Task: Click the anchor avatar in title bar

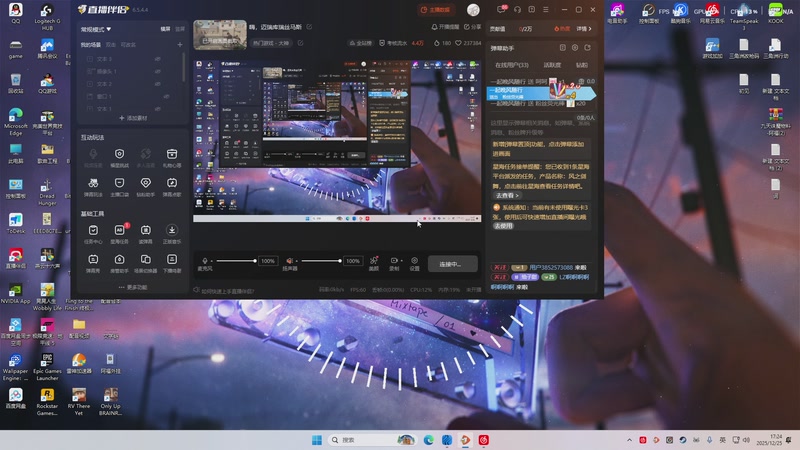Action: tap(473, 10)
